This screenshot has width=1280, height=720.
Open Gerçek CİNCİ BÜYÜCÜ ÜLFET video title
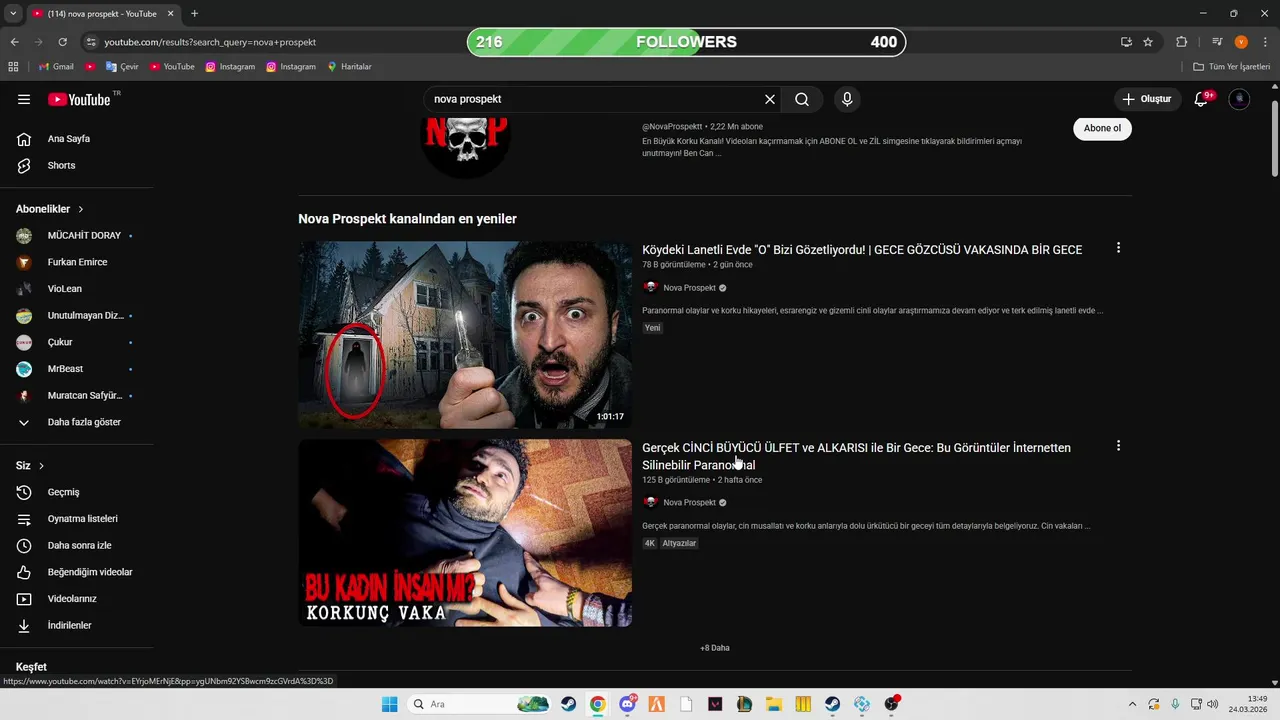tap(856, 456)
